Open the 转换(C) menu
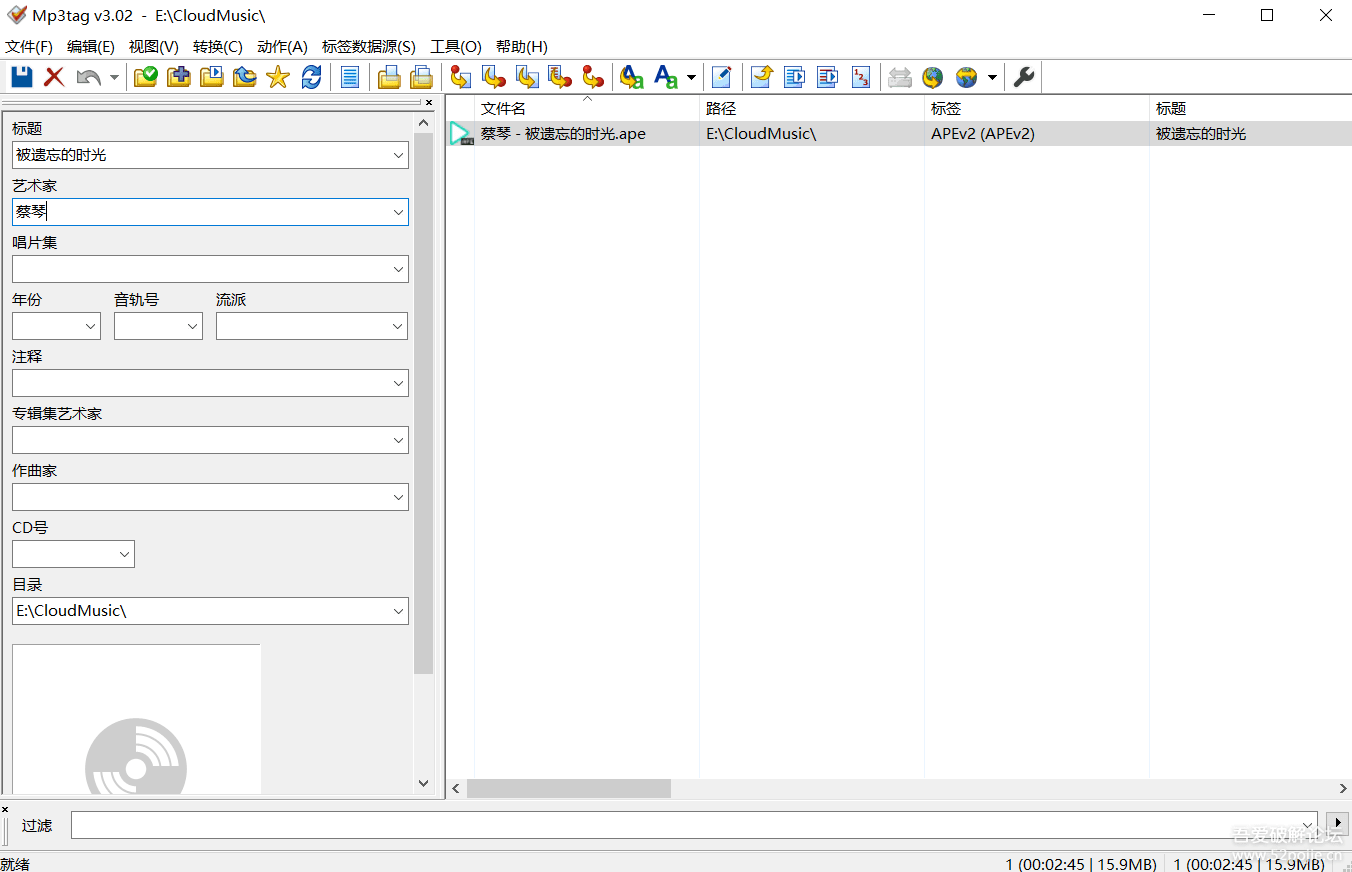 click(218, 47)
